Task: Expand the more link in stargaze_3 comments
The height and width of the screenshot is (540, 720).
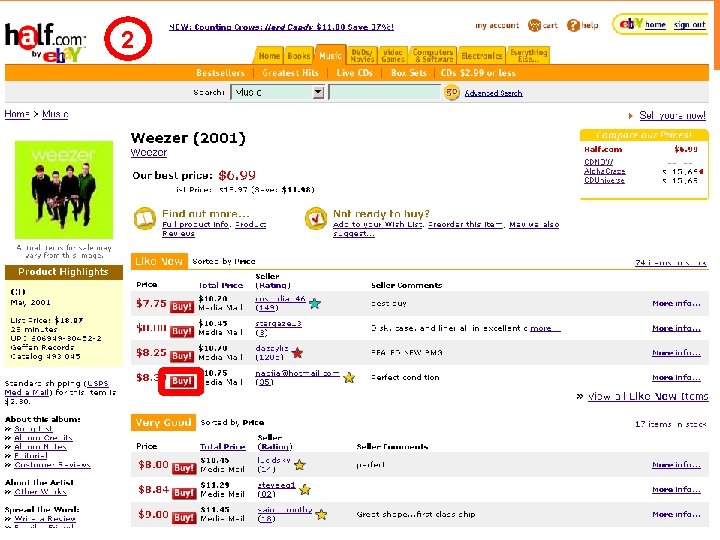Action: [545, 328]
